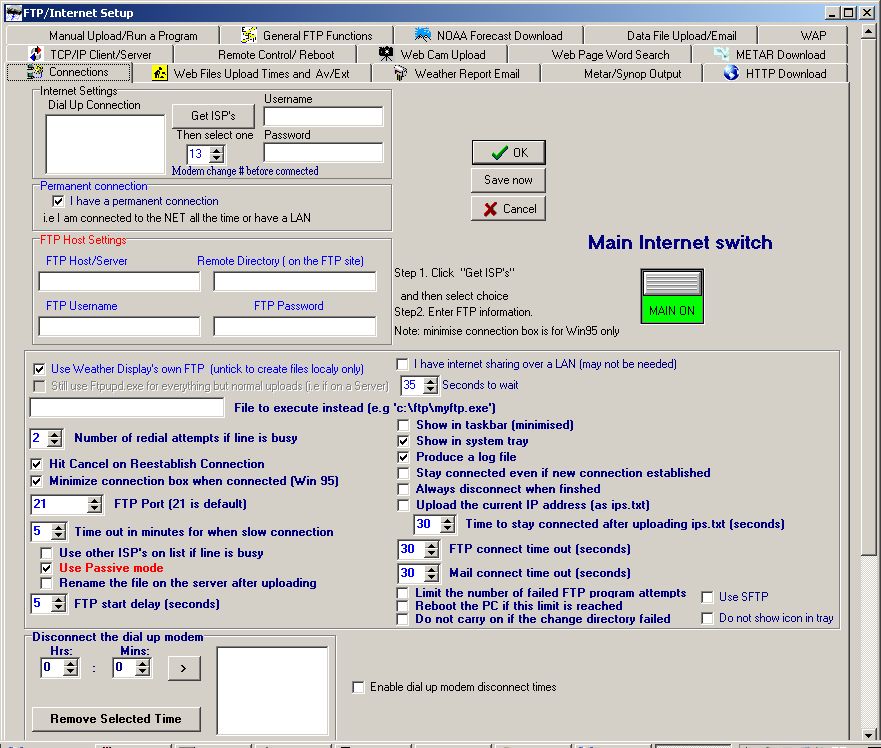Click the Save now button

tap(508, 180)
